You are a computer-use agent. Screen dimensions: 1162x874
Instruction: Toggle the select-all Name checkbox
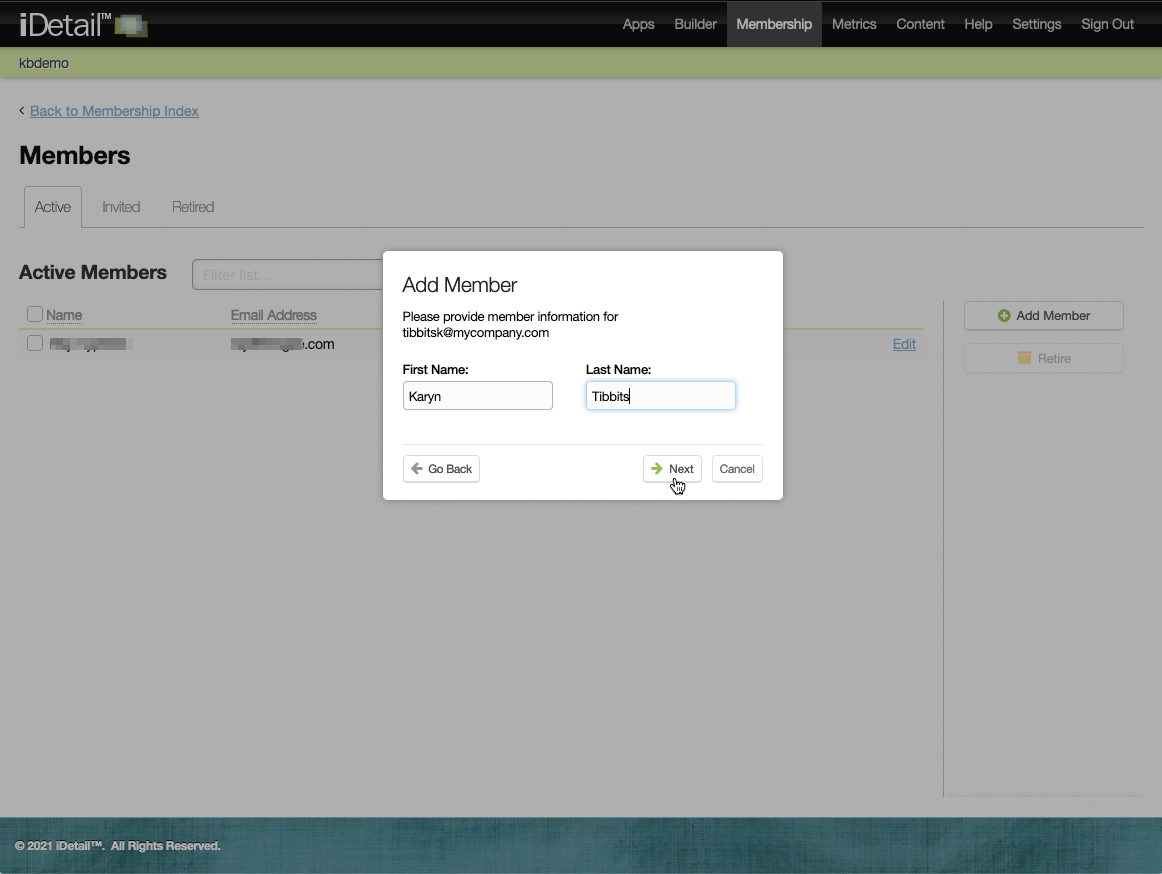[x=35, y=315]
